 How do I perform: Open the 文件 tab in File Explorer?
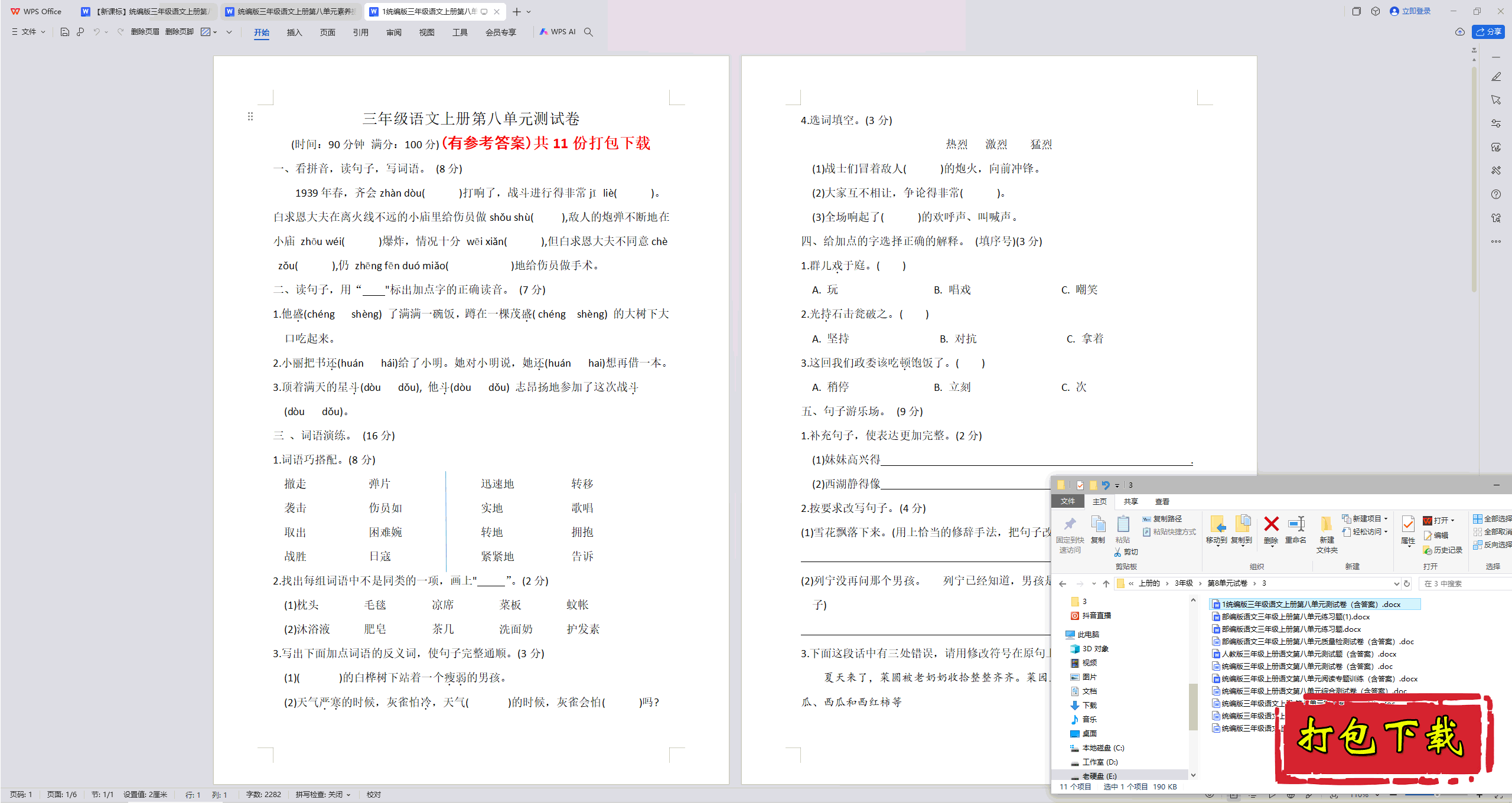(1068, 501)
